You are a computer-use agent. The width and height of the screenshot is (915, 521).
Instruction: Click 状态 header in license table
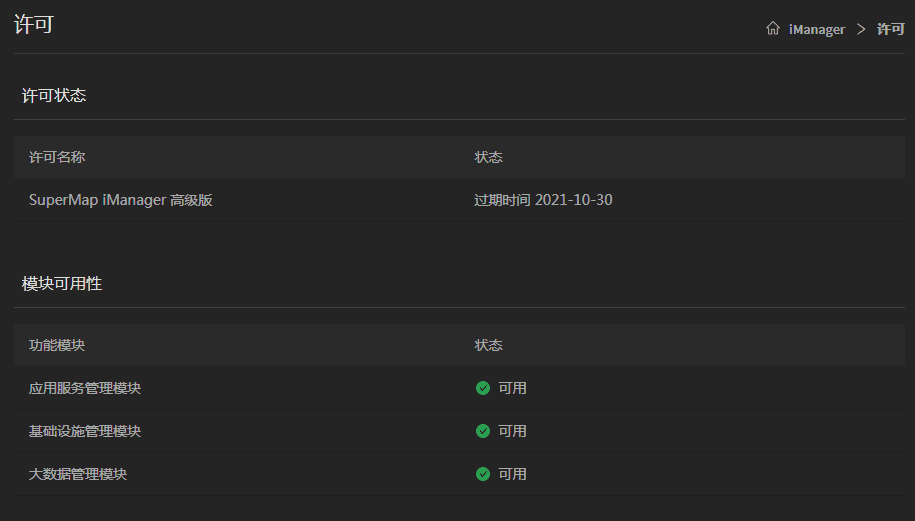(x=488, y=158)
